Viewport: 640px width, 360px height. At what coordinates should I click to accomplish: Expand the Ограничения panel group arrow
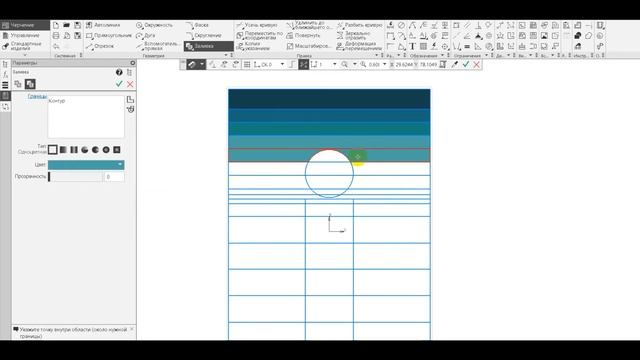pyautogui.click(x=487, y=55)
